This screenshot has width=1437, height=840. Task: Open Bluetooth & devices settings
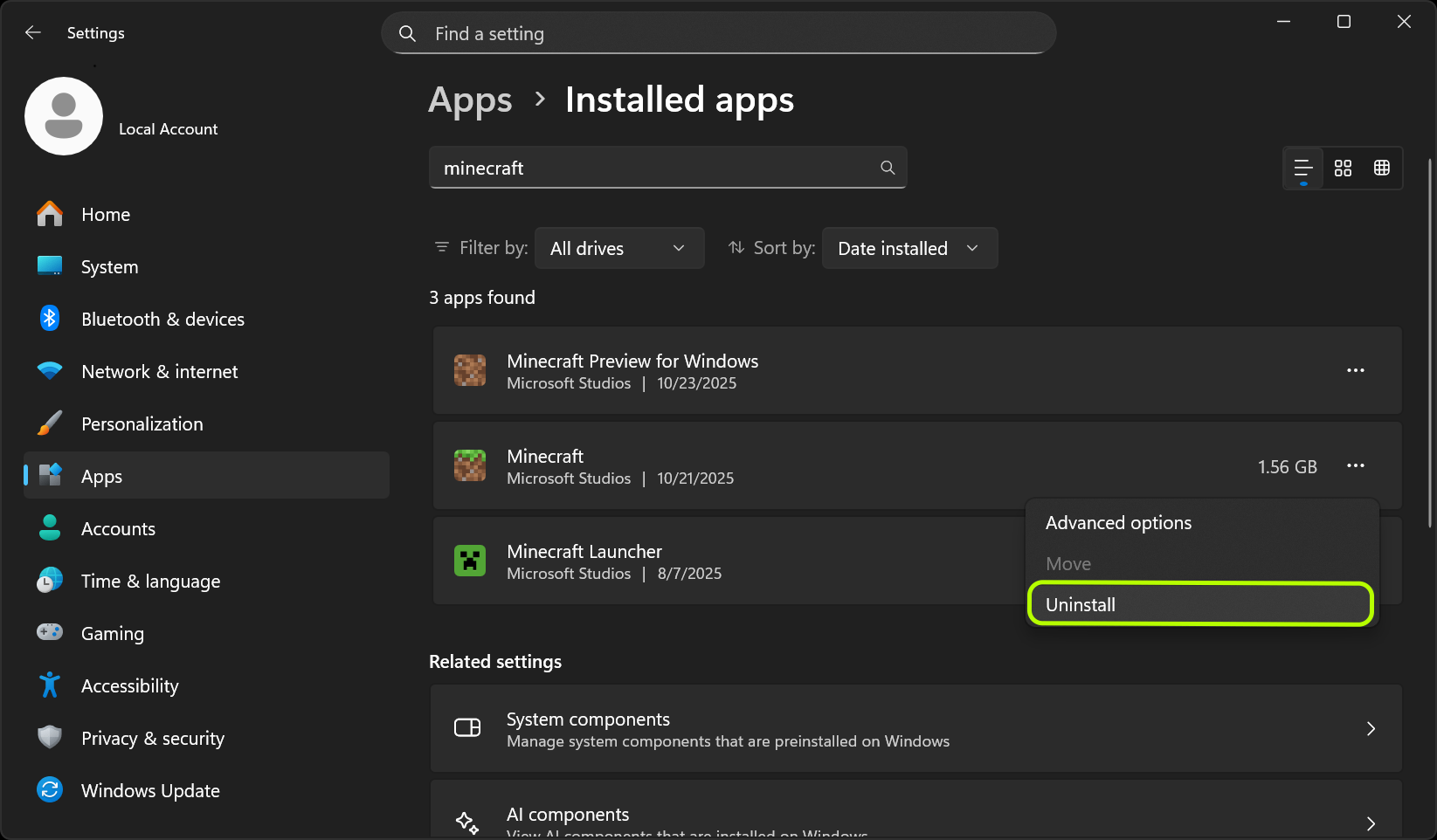pyautogui.click(x=162, y=318)
